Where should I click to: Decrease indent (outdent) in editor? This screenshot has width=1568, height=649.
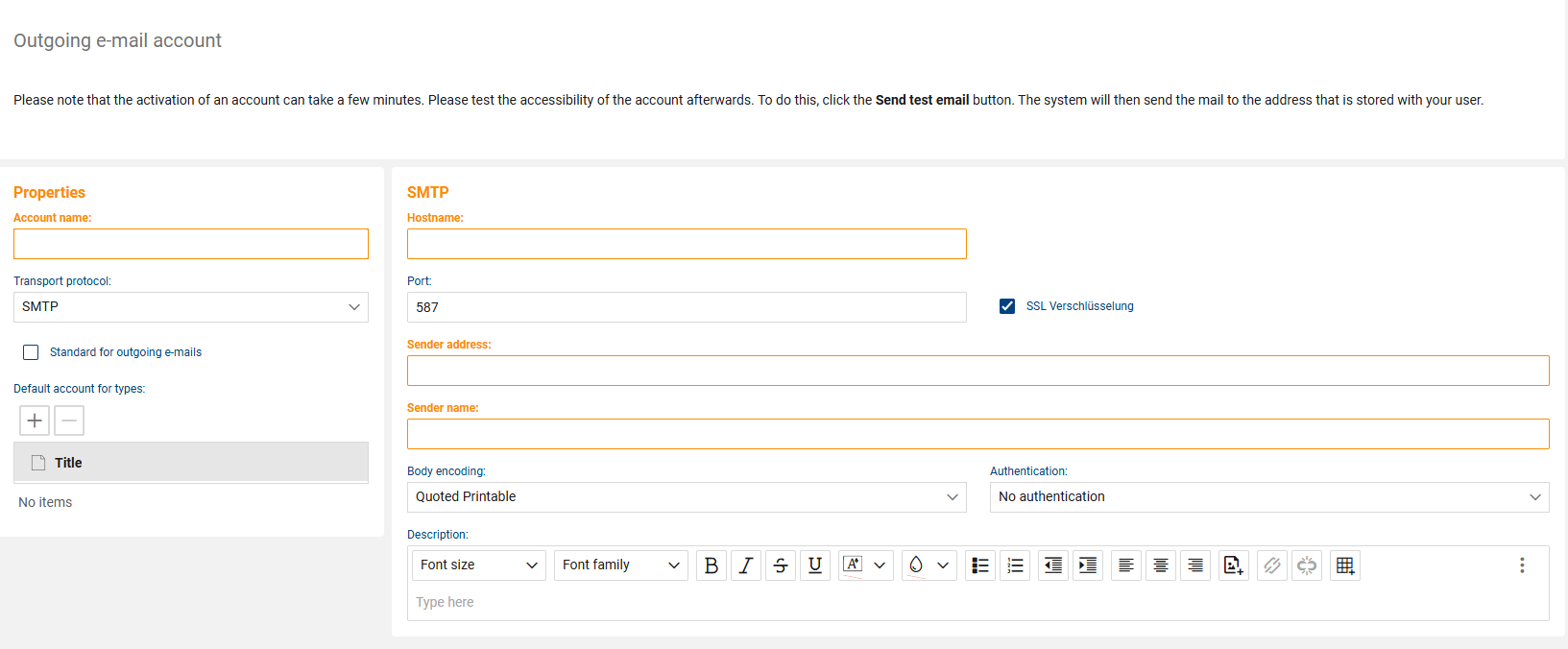(1053, 565)
